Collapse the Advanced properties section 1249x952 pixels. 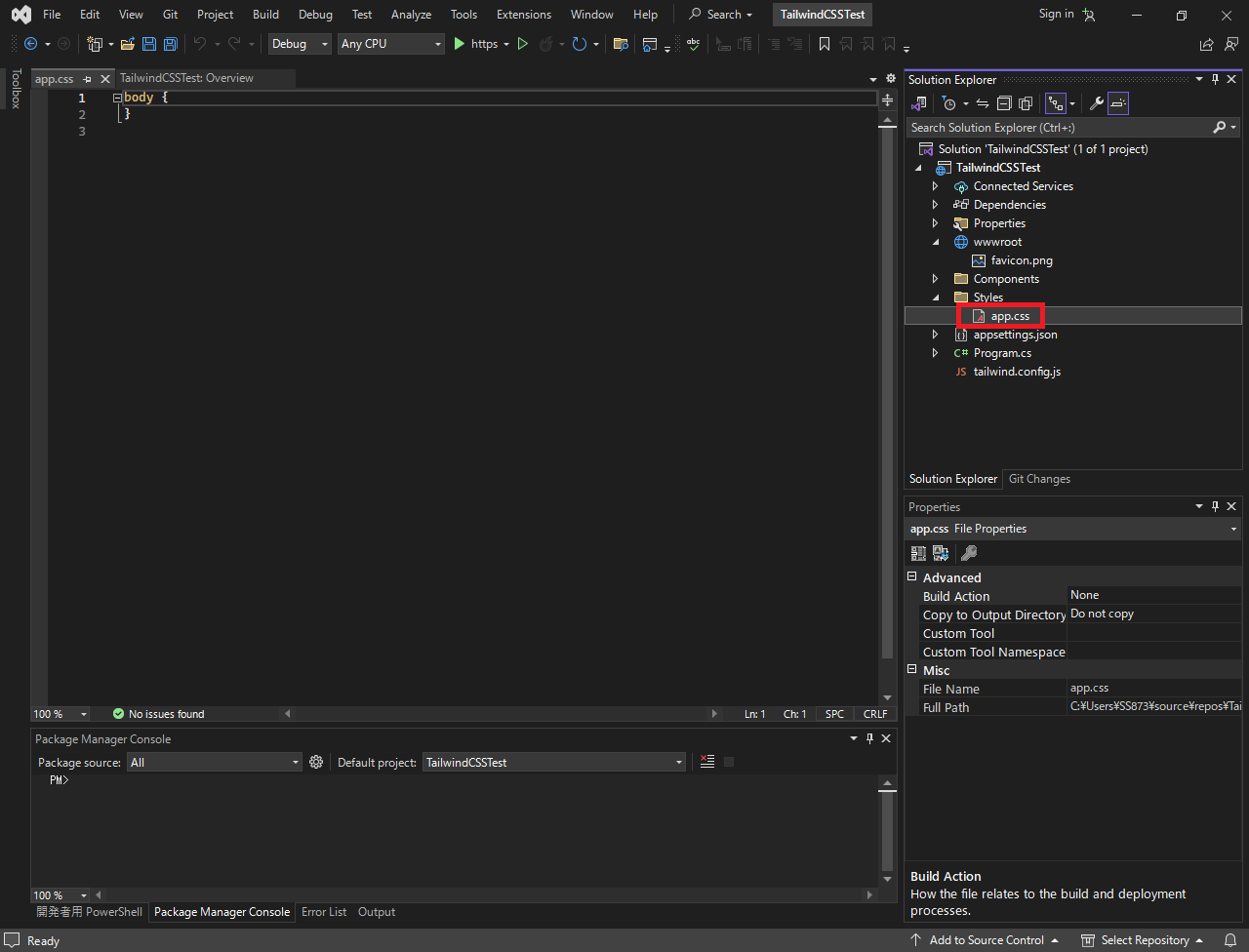912,577
